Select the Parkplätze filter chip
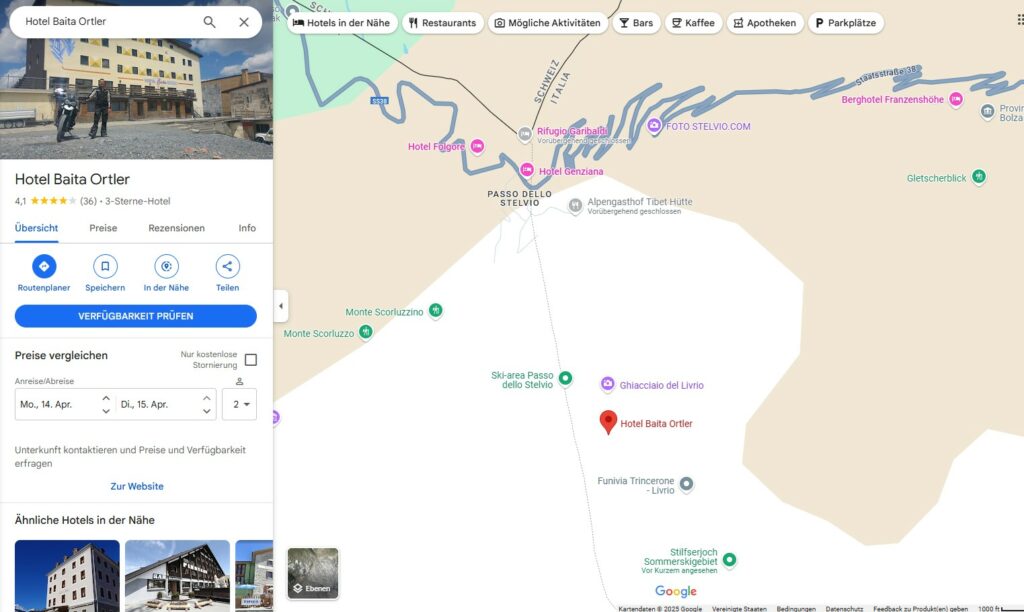This screenshot has height=612, width=1024. click(x=846, y=23)
